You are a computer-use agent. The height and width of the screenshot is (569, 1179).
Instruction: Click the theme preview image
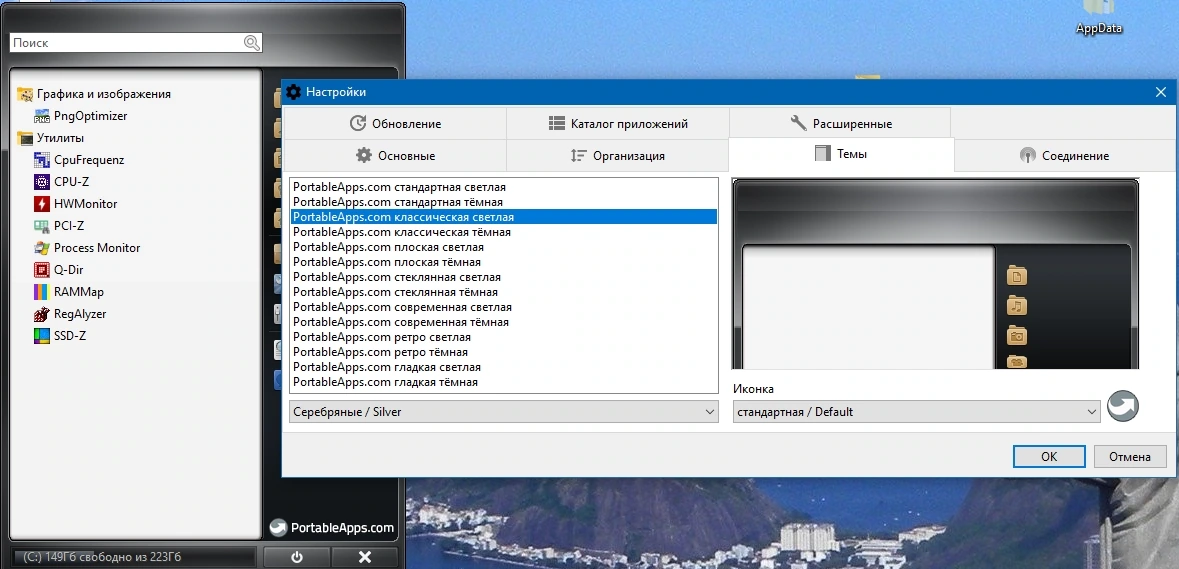point(935,274)
